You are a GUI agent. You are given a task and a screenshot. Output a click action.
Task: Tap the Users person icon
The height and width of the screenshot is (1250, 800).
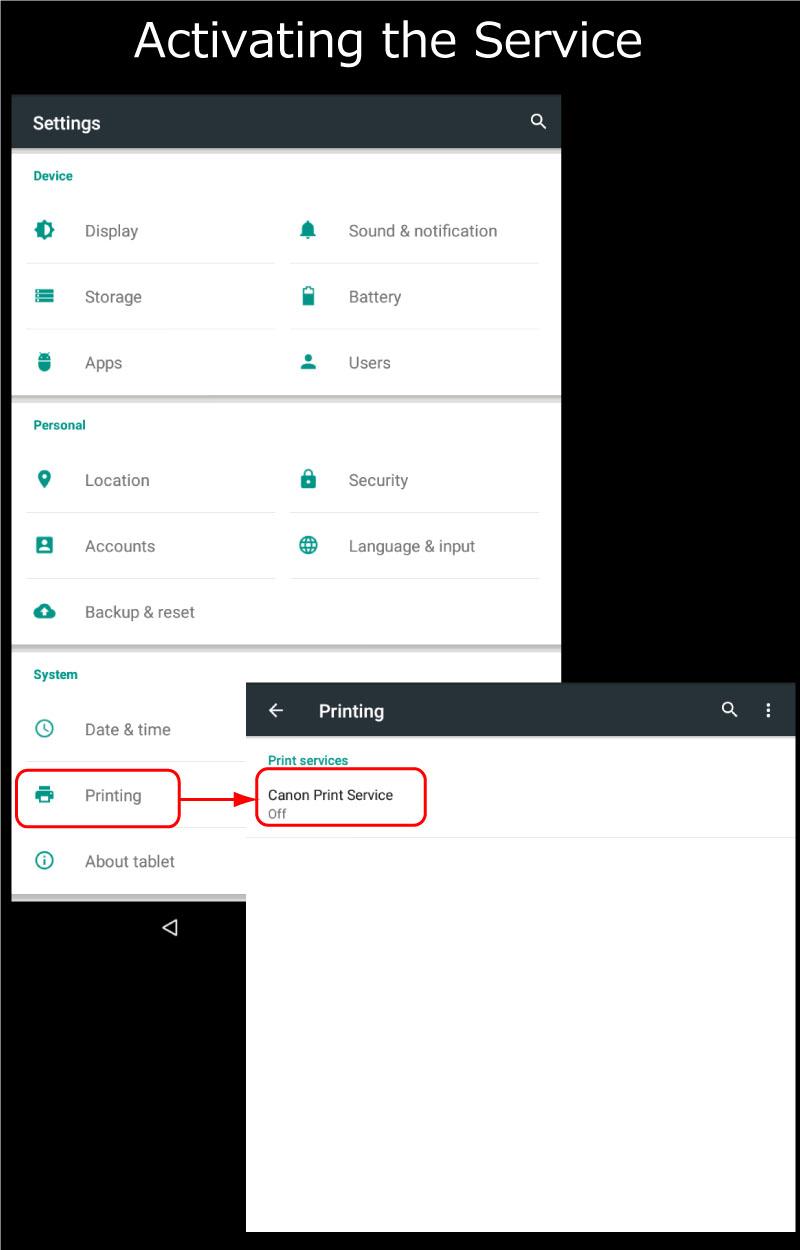[308, 362]
